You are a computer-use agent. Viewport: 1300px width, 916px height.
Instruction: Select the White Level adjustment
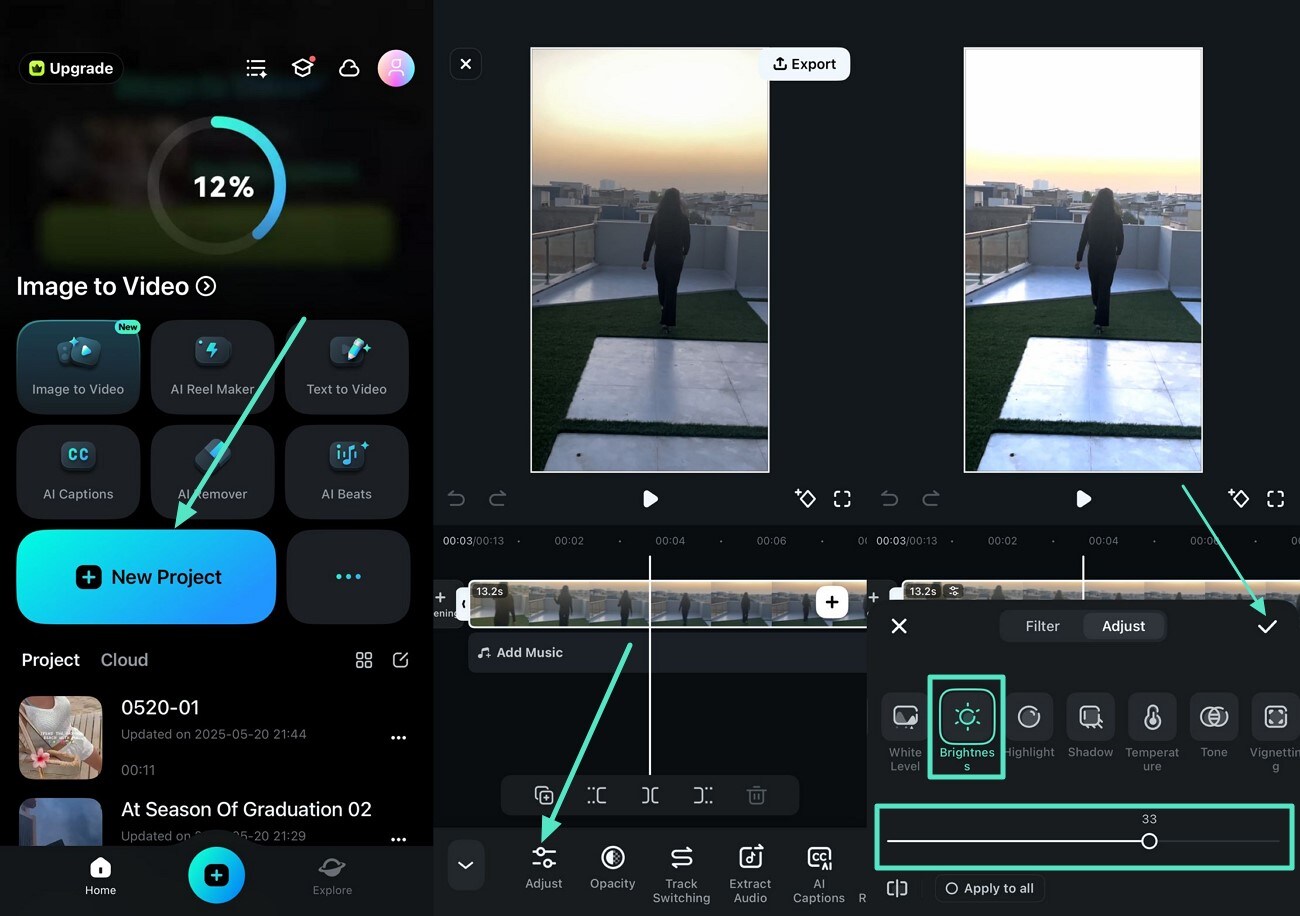905,733
